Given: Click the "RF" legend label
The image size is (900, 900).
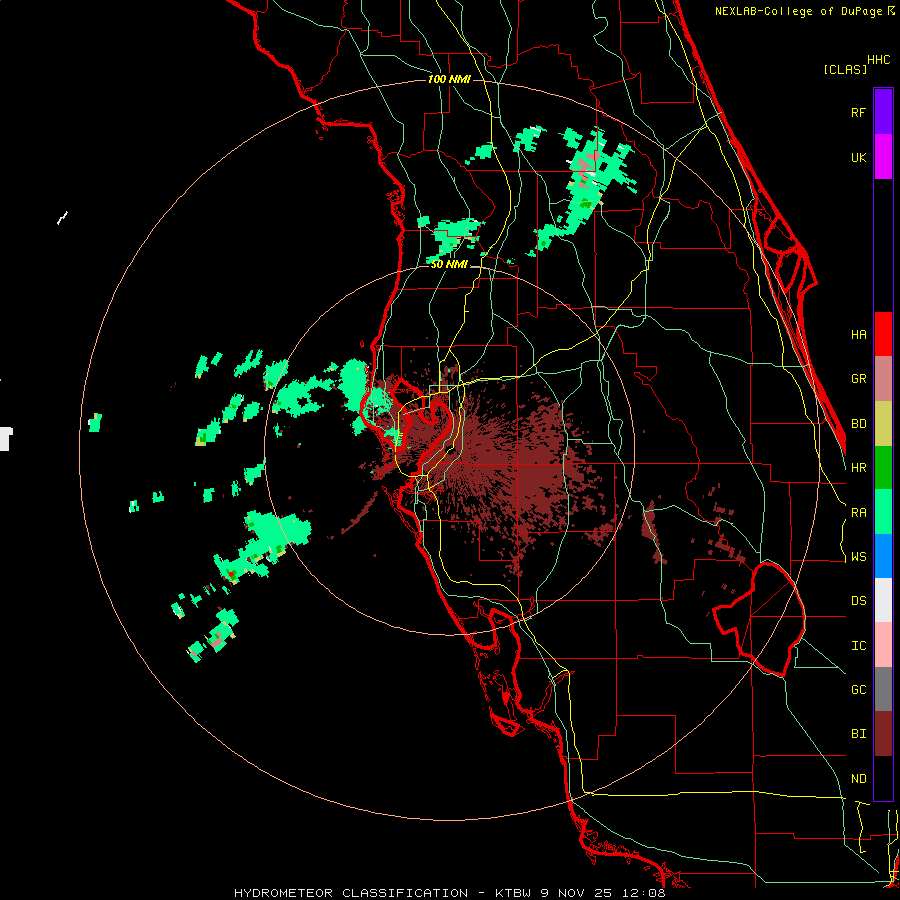Looking at the screenshot, I should (858, 112).
